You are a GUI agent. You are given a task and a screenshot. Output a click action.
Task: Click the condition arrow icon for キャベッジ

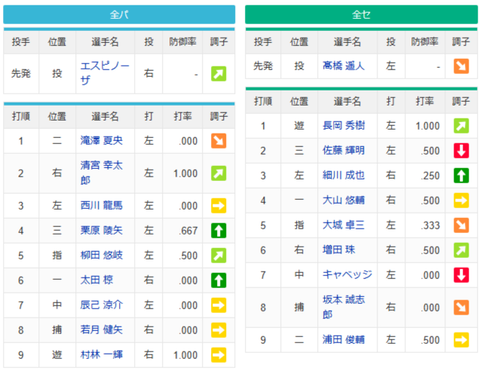pos(461,275)
